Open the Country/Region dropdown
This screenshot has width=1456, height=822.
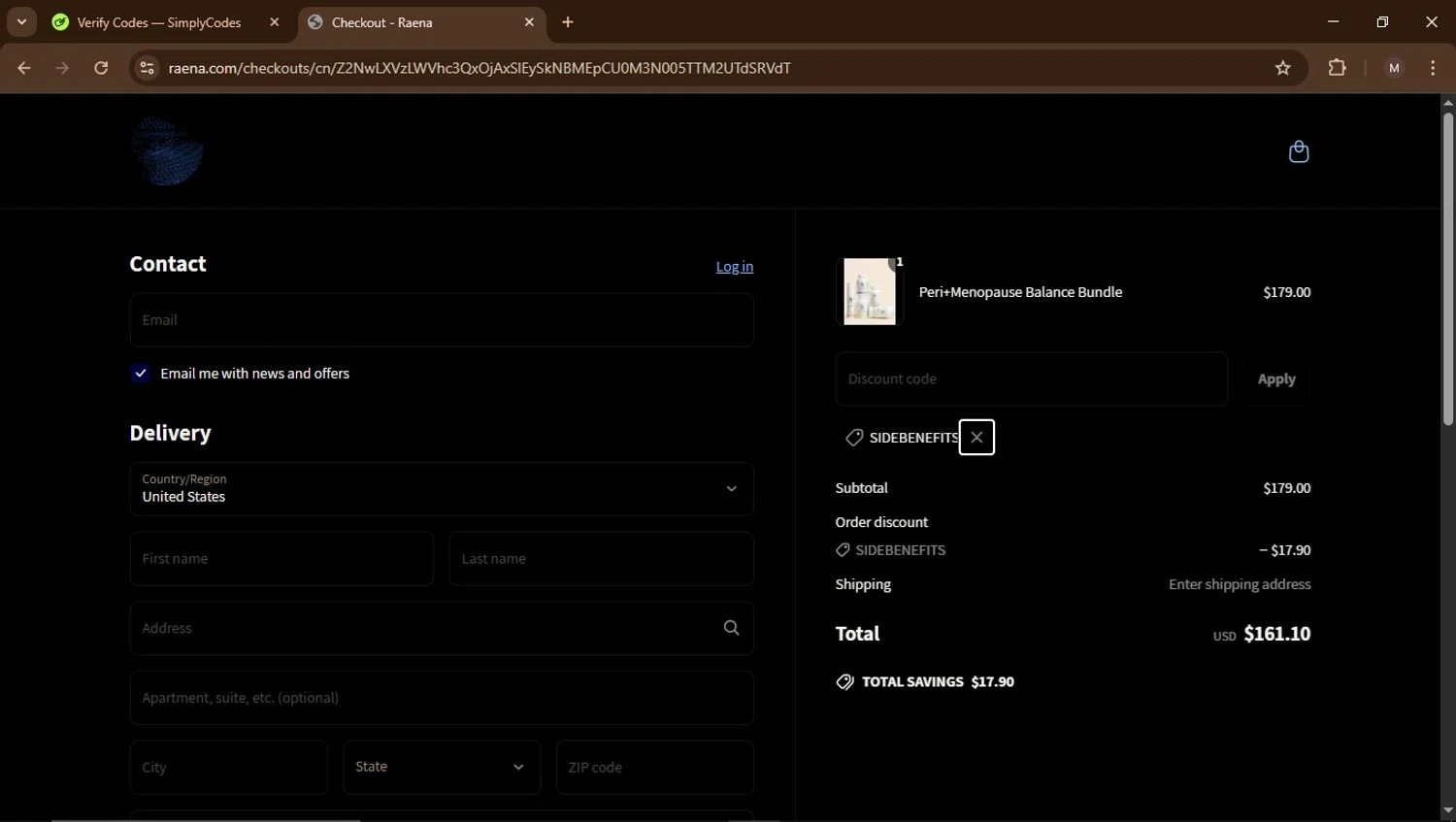(442, 489)
